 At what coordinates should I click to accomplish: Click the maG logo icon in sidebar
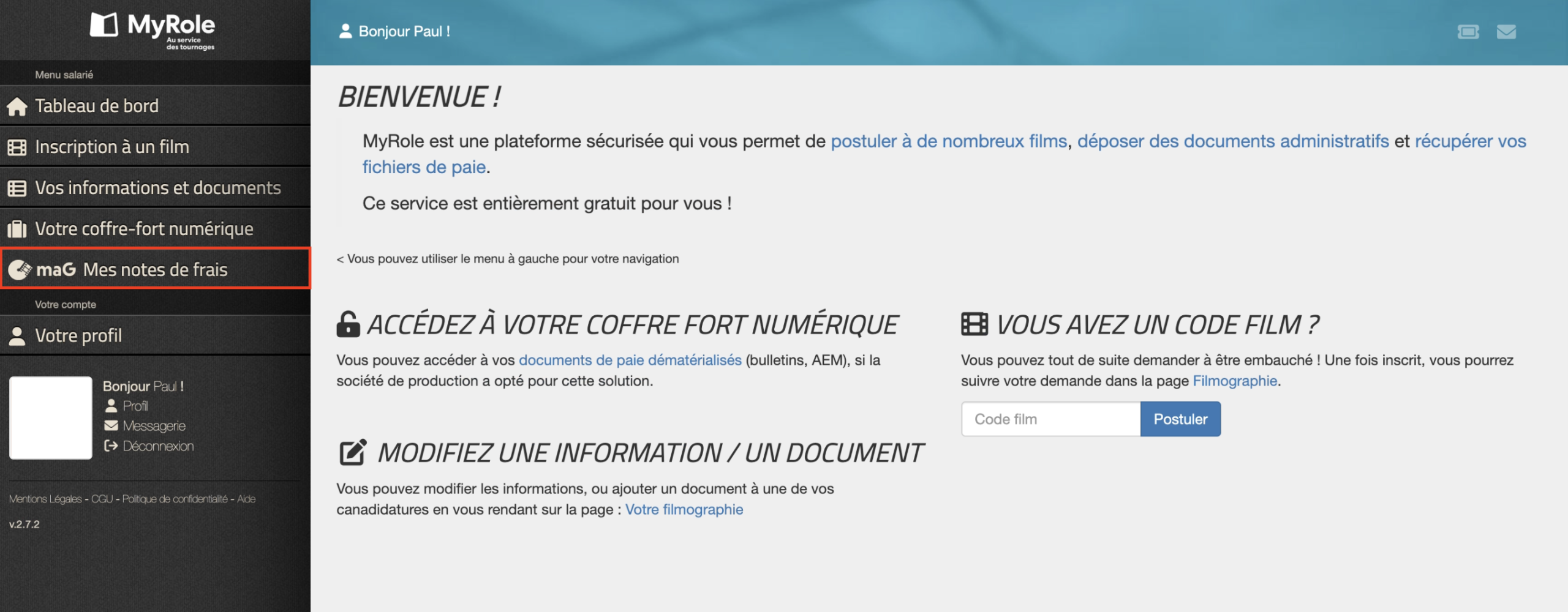(x=20, y=269)
